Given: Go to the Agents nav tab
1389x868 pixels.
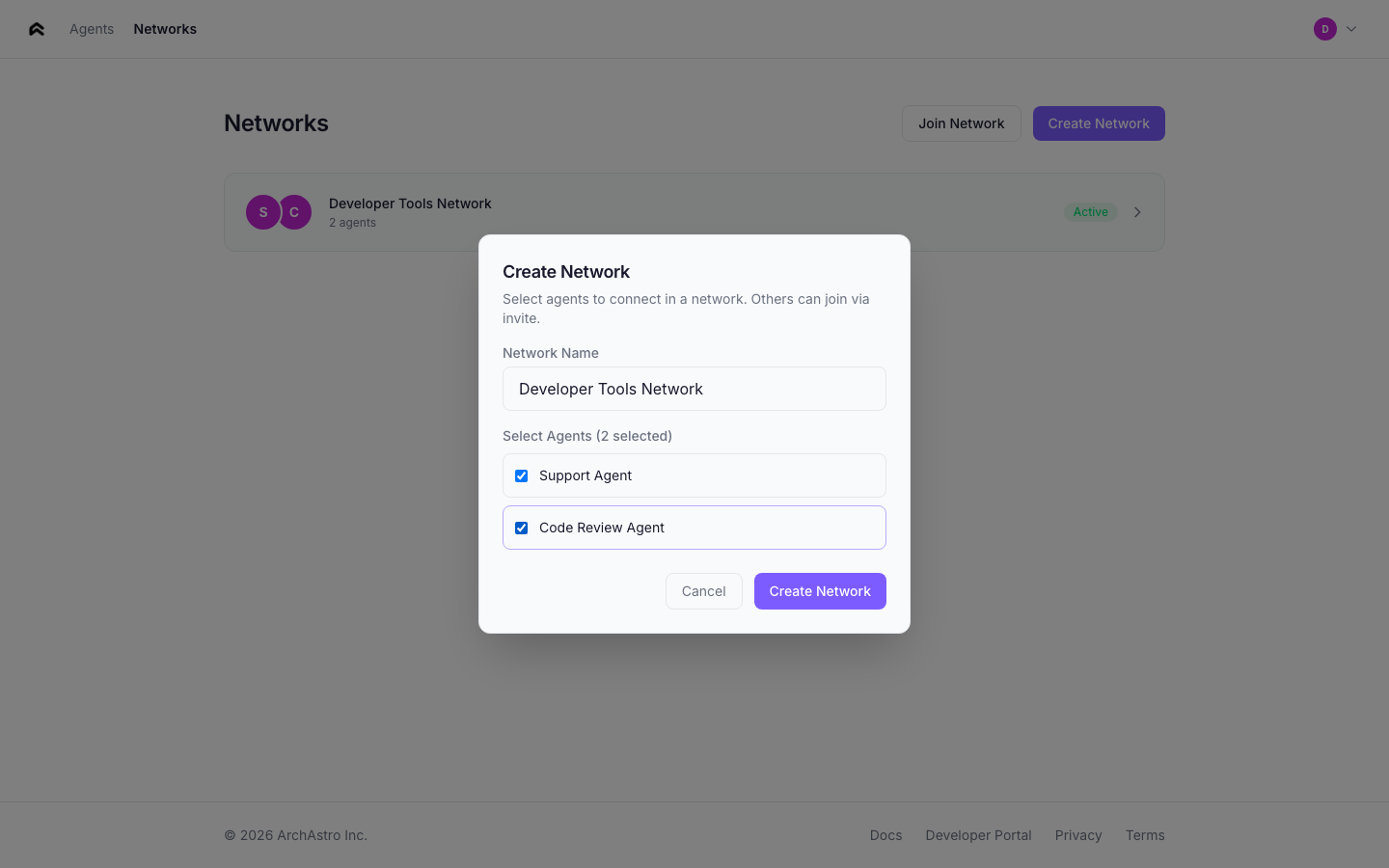Looking at the screenshot, I should point(92,29).
